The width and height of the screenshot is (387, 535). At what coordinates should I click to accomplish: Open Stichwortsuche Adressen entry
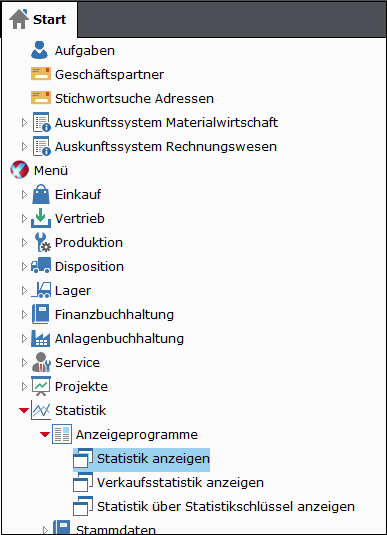tap(134, 98)
